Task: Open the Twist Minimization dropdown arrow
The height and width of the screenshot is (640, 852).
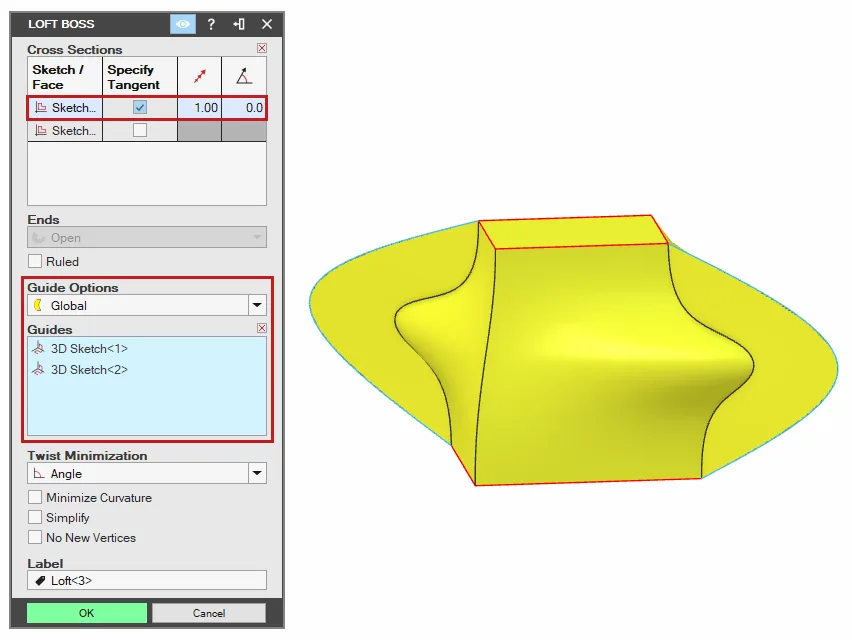Action: [257, 473]
